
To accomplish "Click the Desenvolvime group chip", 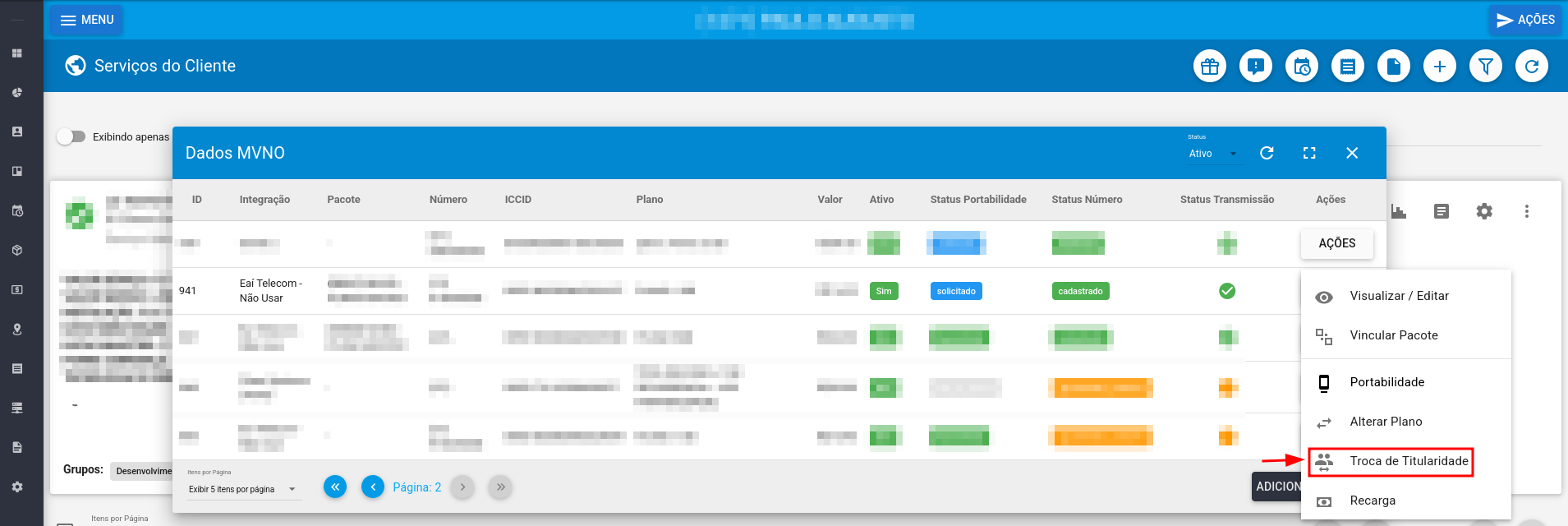I will 142,471.
